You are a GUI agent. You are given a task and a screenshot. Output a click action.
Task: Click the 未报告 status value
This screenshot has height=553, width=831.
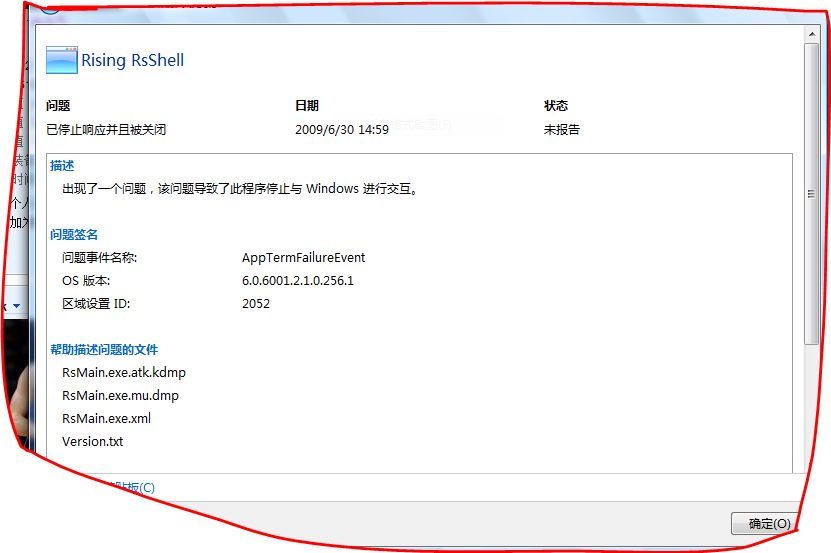(x=562, y=129)
